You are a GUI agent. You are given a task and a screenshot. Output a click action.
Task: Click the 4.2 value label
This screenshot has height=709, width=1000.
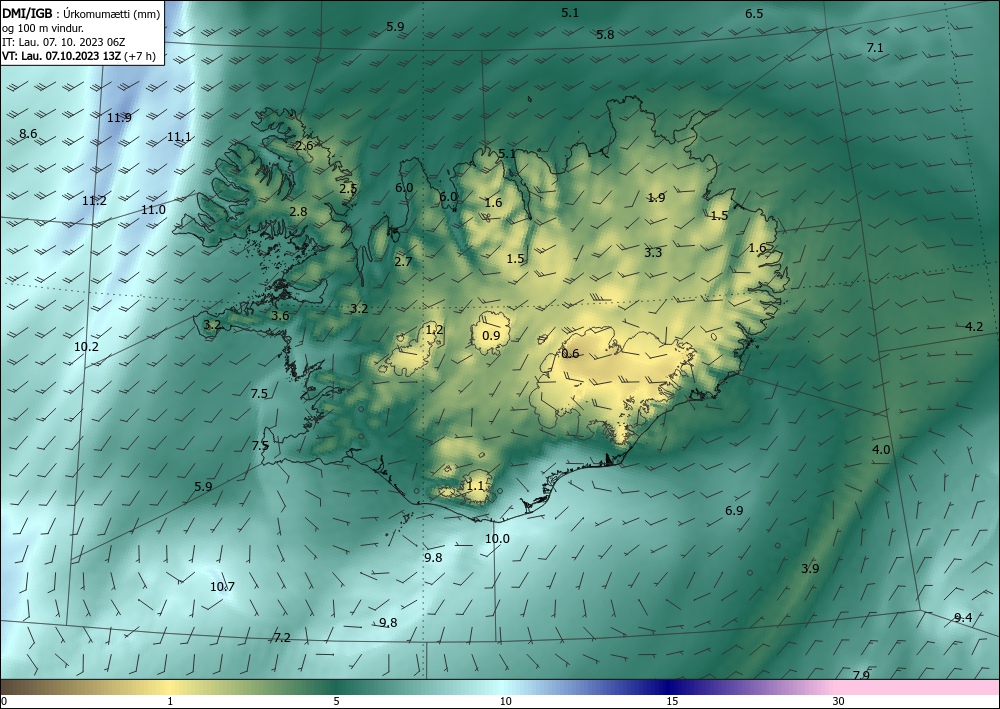click(974, 326)
